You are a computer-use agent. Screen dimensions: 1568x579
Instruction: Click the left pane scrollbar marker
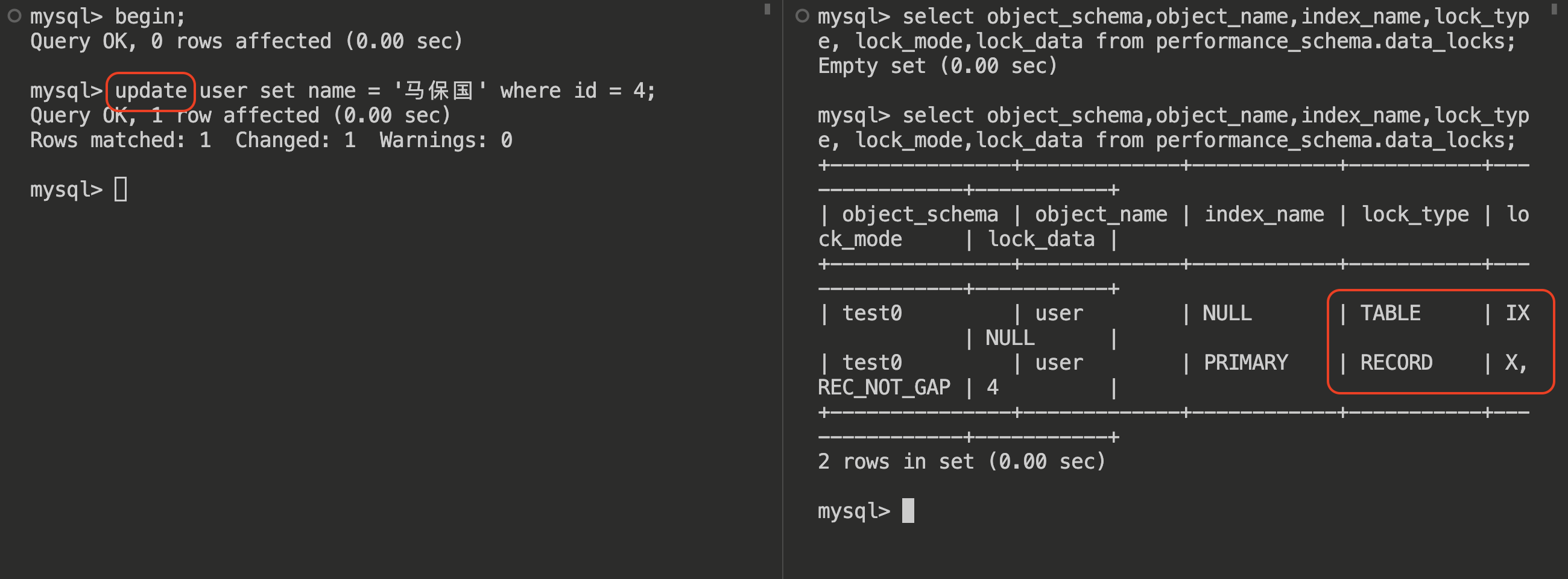click(767, 9)
